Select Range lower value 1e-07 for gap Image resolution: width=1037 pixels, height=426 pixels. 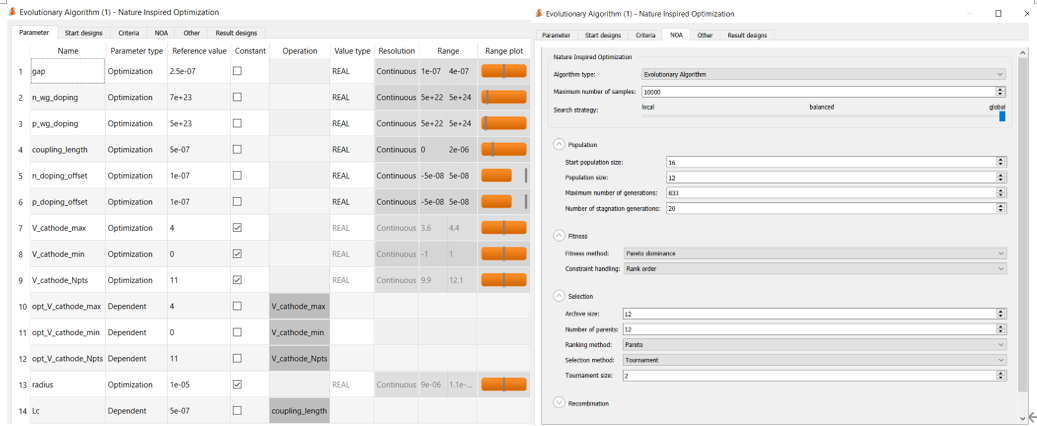pyautogui.click(x=433, y=71)
